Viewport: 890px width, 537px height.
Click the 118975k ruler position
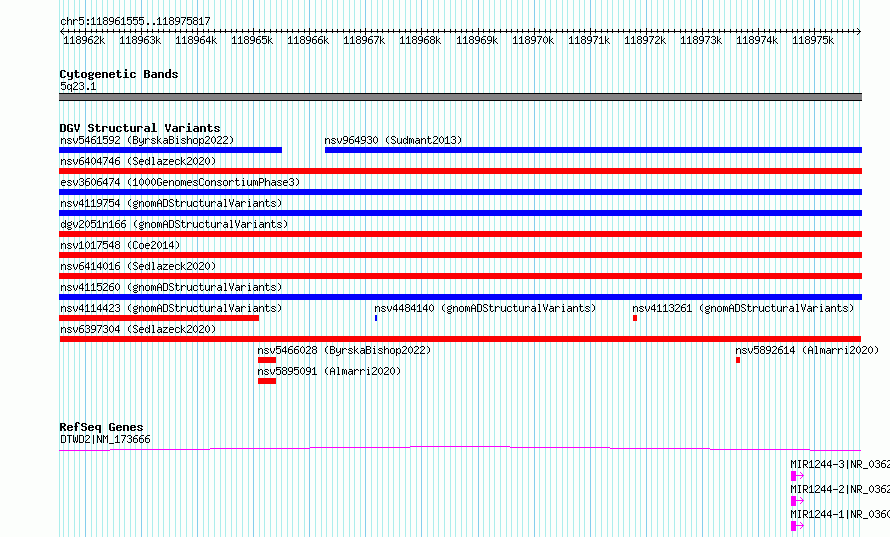click(x=813, y=40)
